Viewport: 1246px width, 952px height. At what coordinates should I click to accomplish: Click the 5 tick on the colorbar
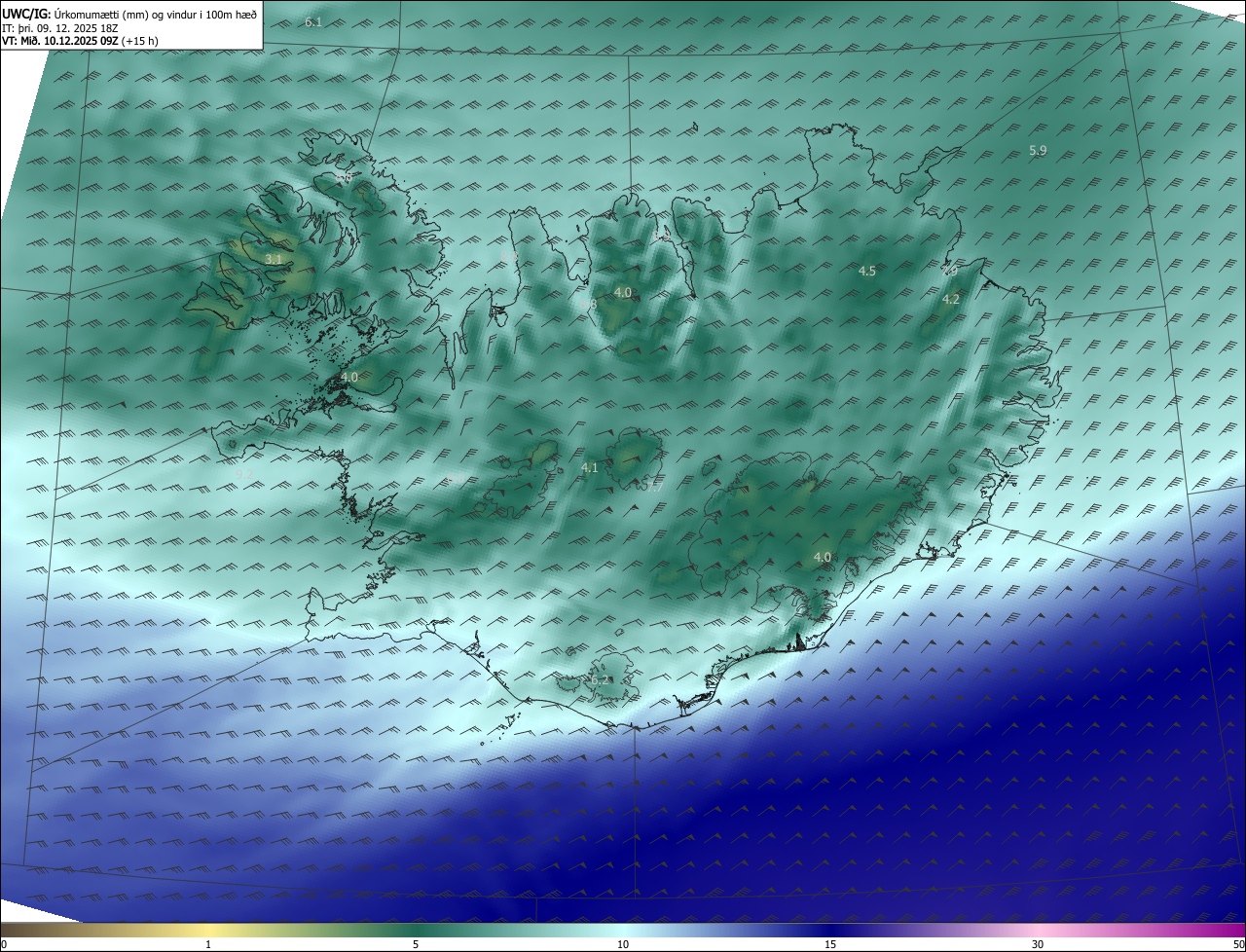click(x=416, y=944)
